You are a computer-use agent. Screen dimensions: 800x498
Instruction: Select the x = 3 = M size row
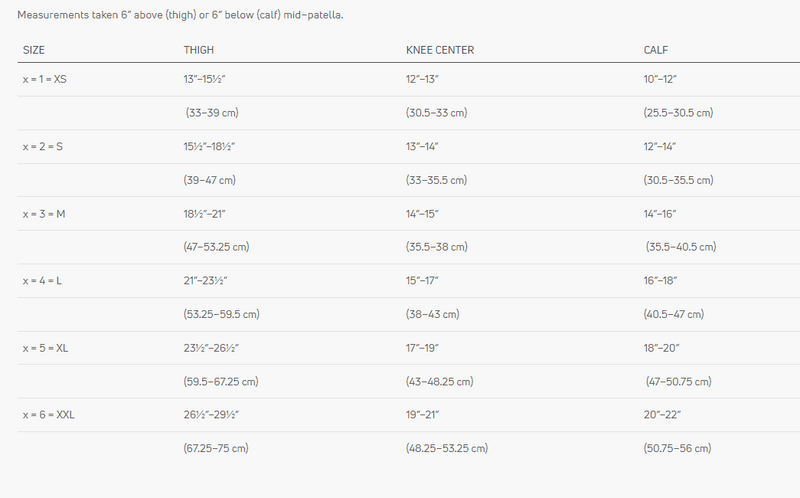[409, 214]
